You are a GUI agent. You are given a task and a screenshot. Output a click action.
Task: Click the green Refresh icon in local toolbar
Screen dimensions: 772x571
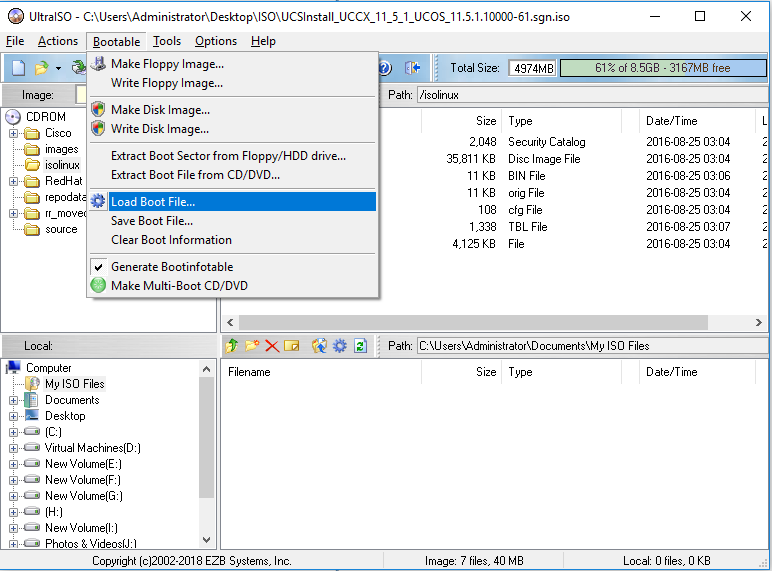tap(360, 346)
